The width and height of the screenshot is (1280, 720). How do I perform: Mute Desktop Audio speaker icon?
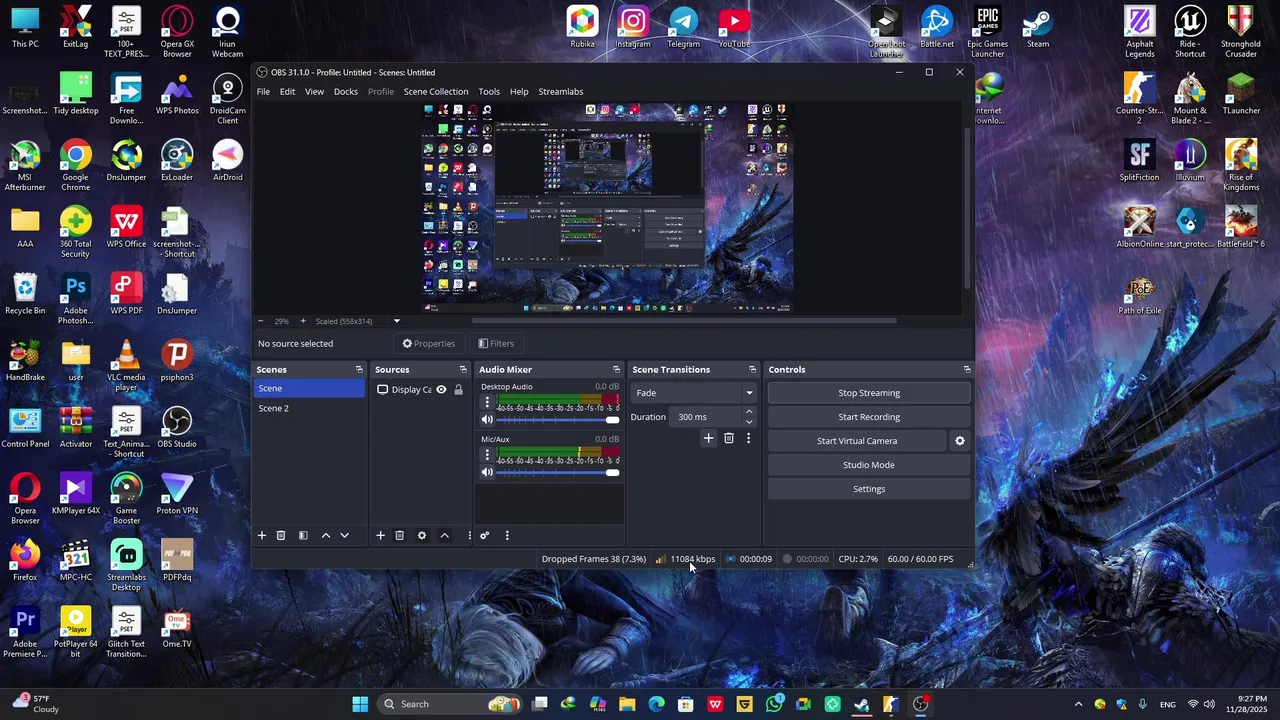point(487,420)
